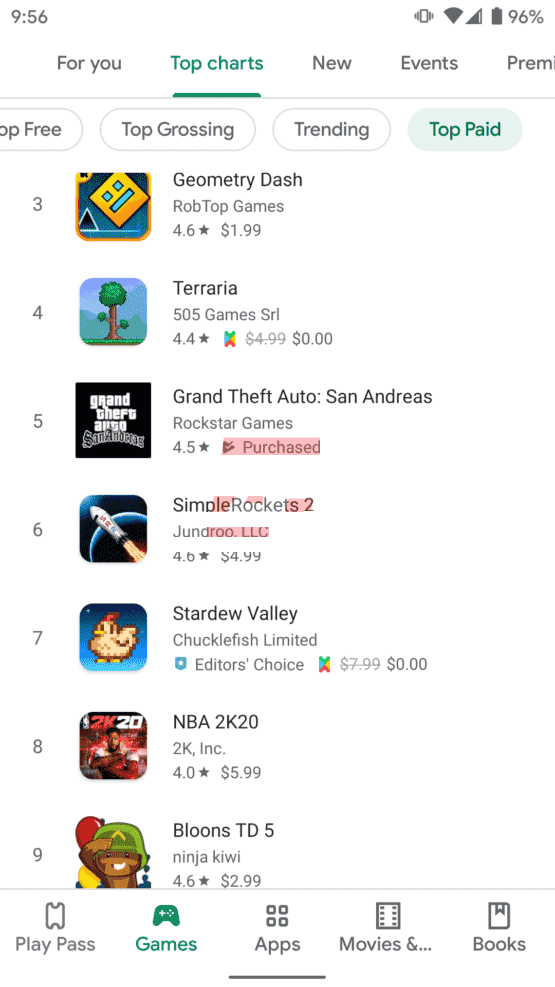This screenshot has height=987, width=555.
Task: Open the Geometry Dash app icon
Action: [x=113, y=206]
